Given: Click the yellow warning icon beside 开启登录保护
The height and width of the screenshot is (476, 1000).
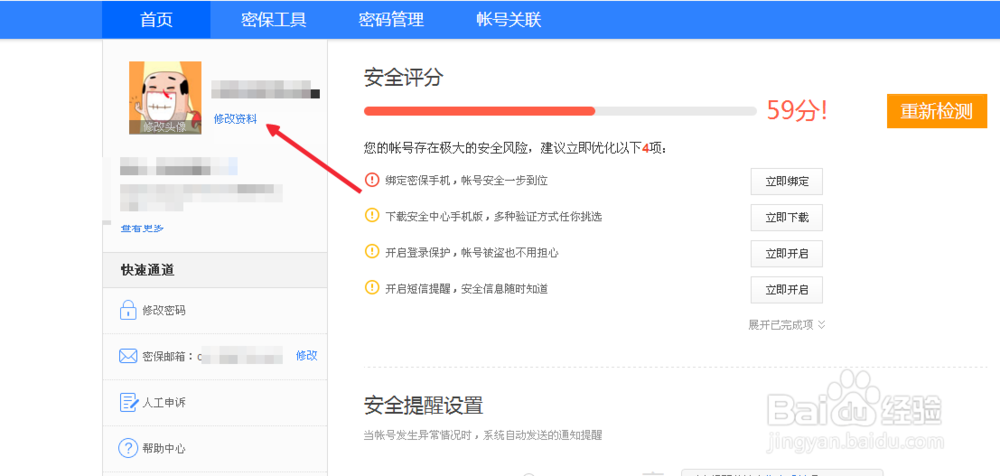Looking at the screenshot, I should 372,253.
